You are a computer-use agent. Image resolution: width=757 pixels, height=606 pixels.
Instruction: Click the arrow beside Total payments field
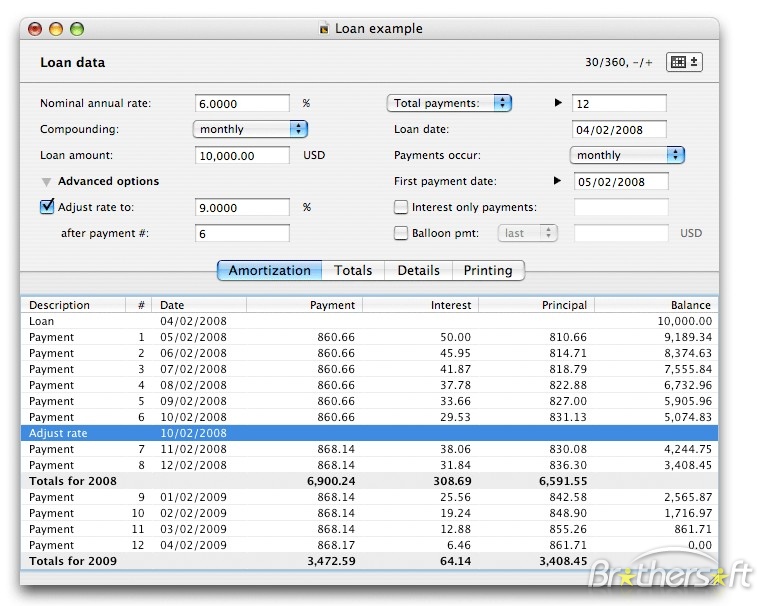[558, 103]
